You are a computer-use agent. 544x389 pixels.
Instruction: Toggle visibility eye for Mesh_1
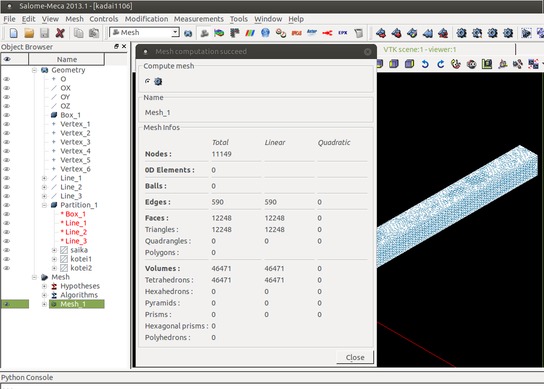pos(7,304)
